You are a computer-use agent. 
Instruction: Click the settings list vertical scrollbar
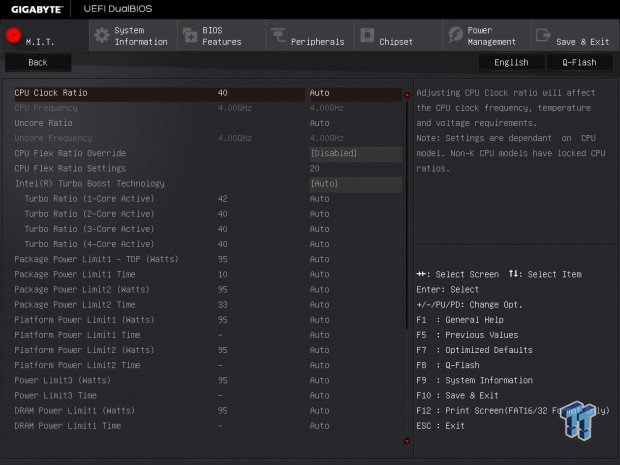point(407,214)
